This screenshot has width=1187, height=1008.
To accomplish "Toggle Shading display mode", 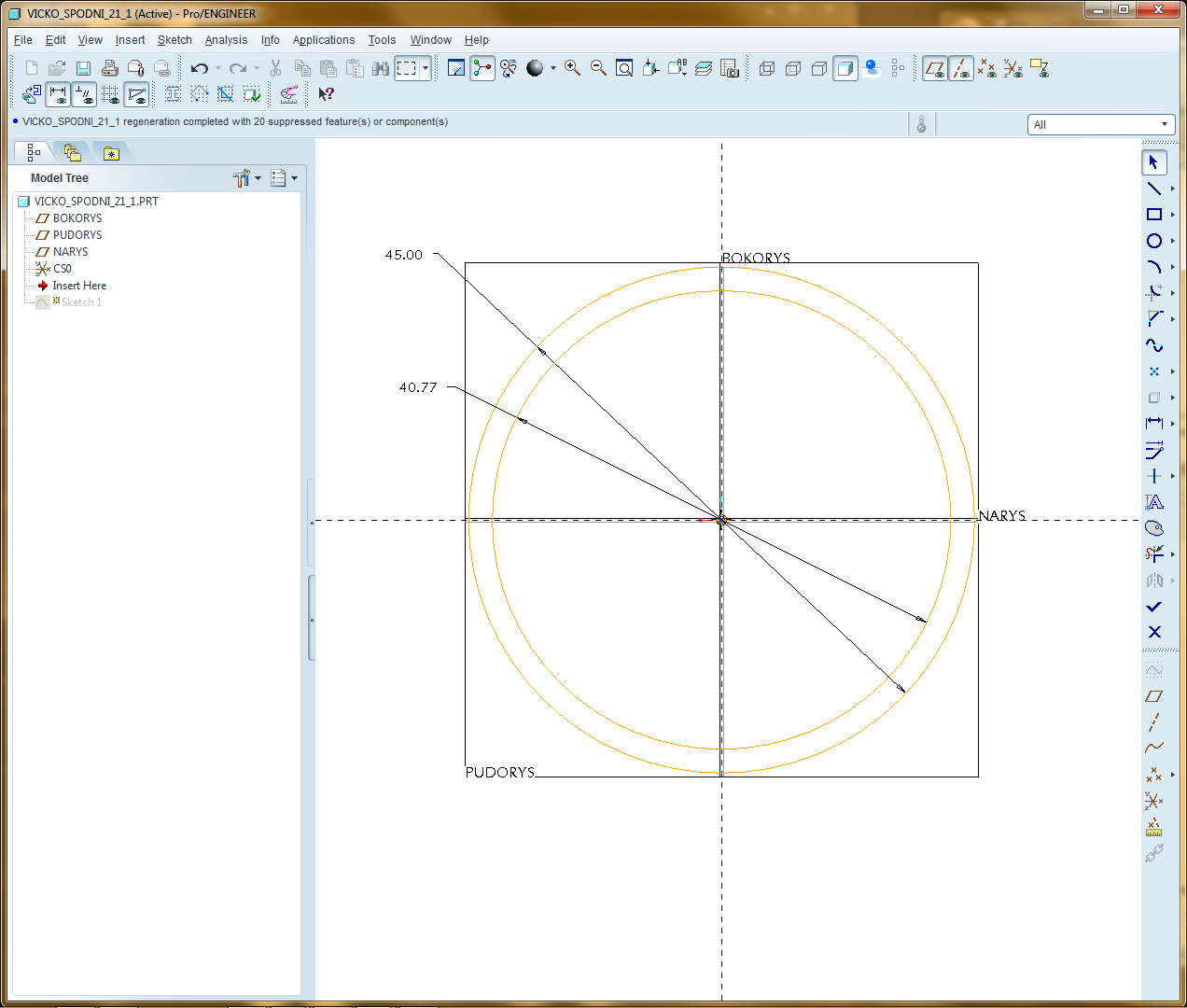I will coord(845,68).
